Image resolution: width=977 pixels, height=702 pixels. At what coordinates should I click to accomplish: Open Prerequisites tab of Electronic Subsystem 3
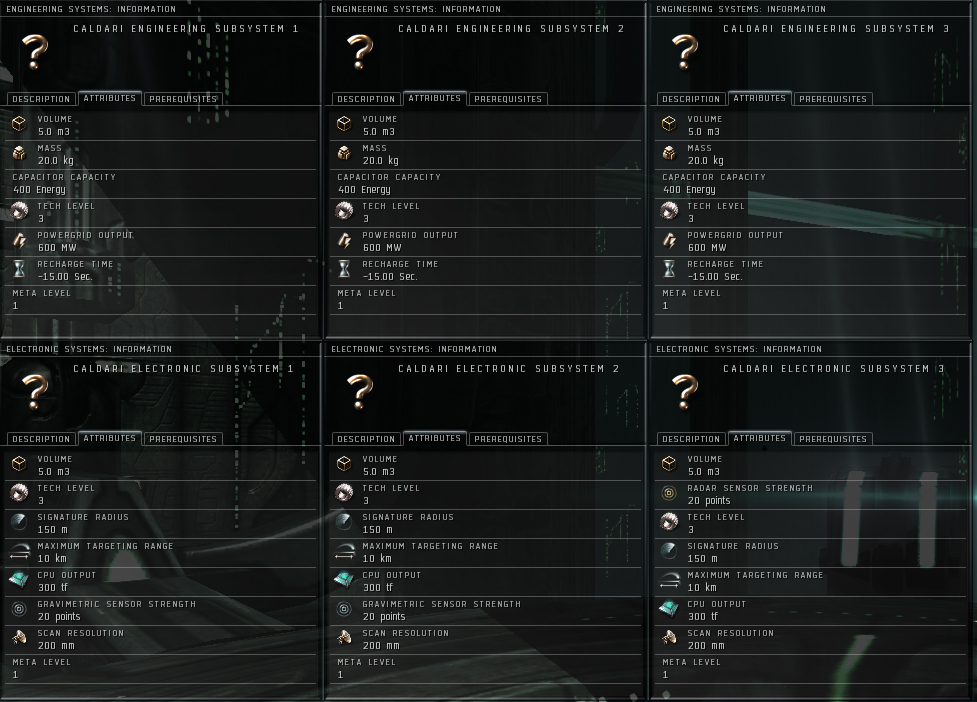coord(833,439)
